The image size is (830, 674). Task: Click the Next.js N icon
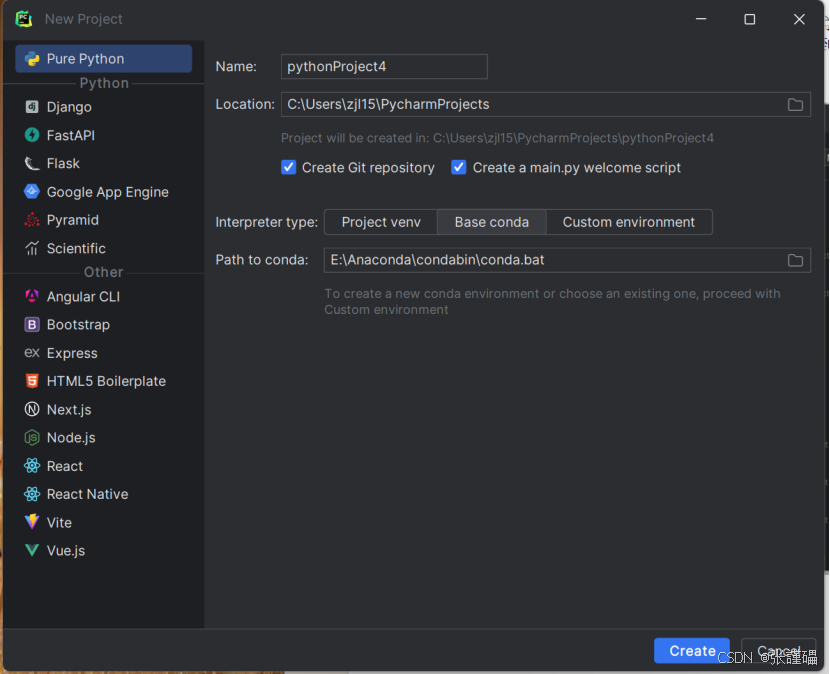tap(32, 409)
